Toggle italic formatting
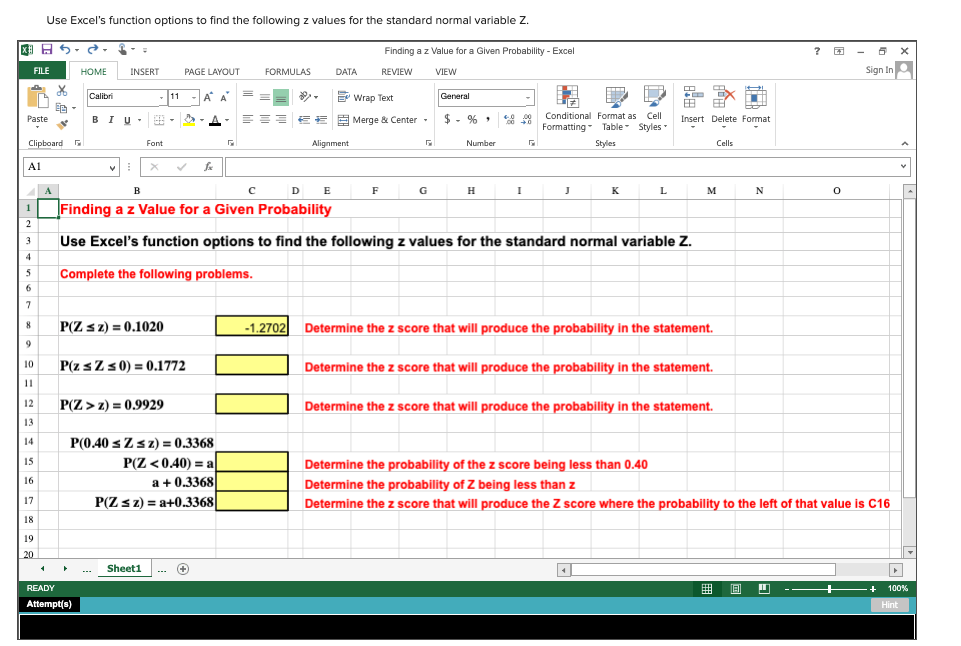 click(110, 119)
